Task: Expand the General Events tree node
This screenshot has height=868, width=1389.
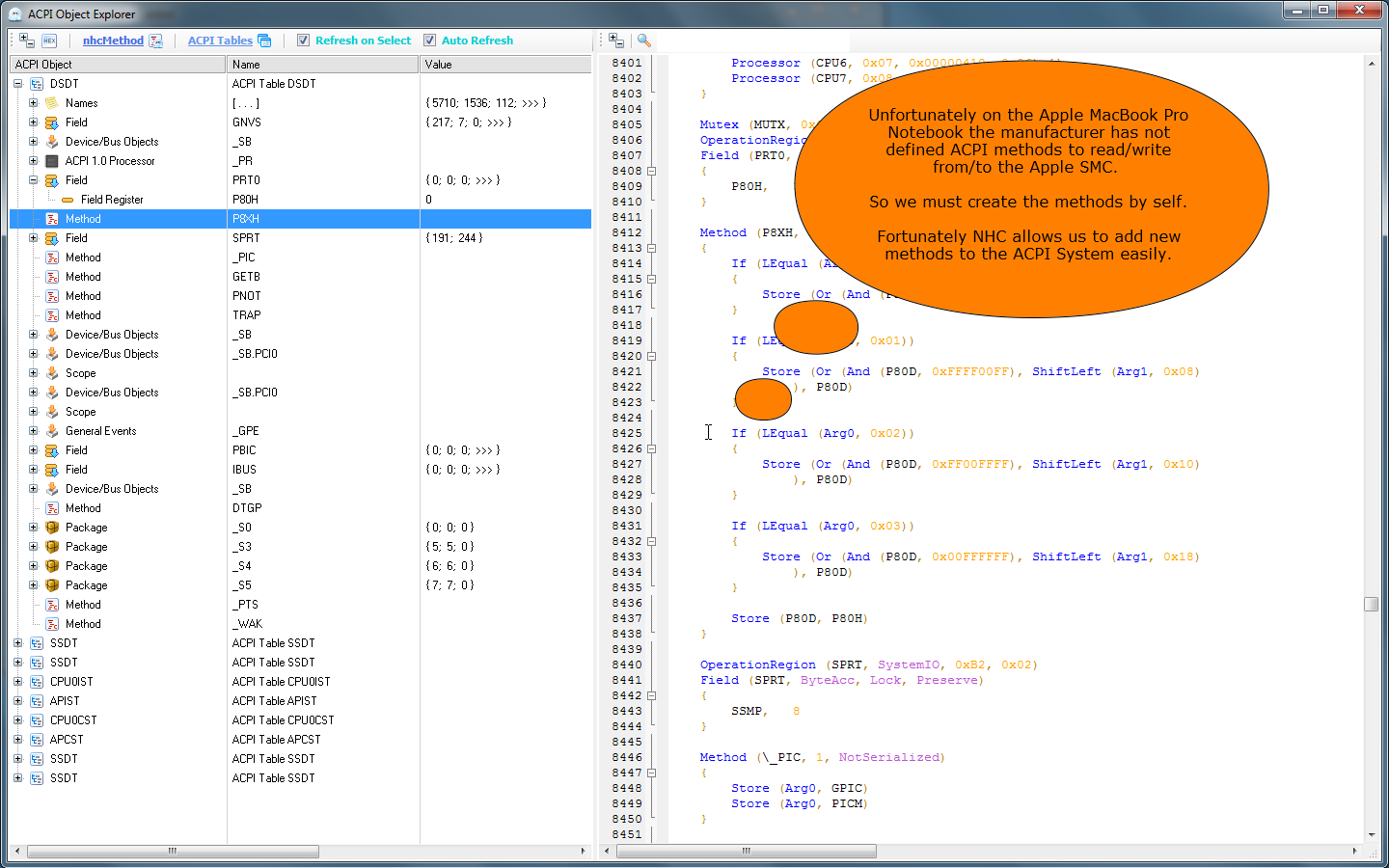Action: click(34, 431)
